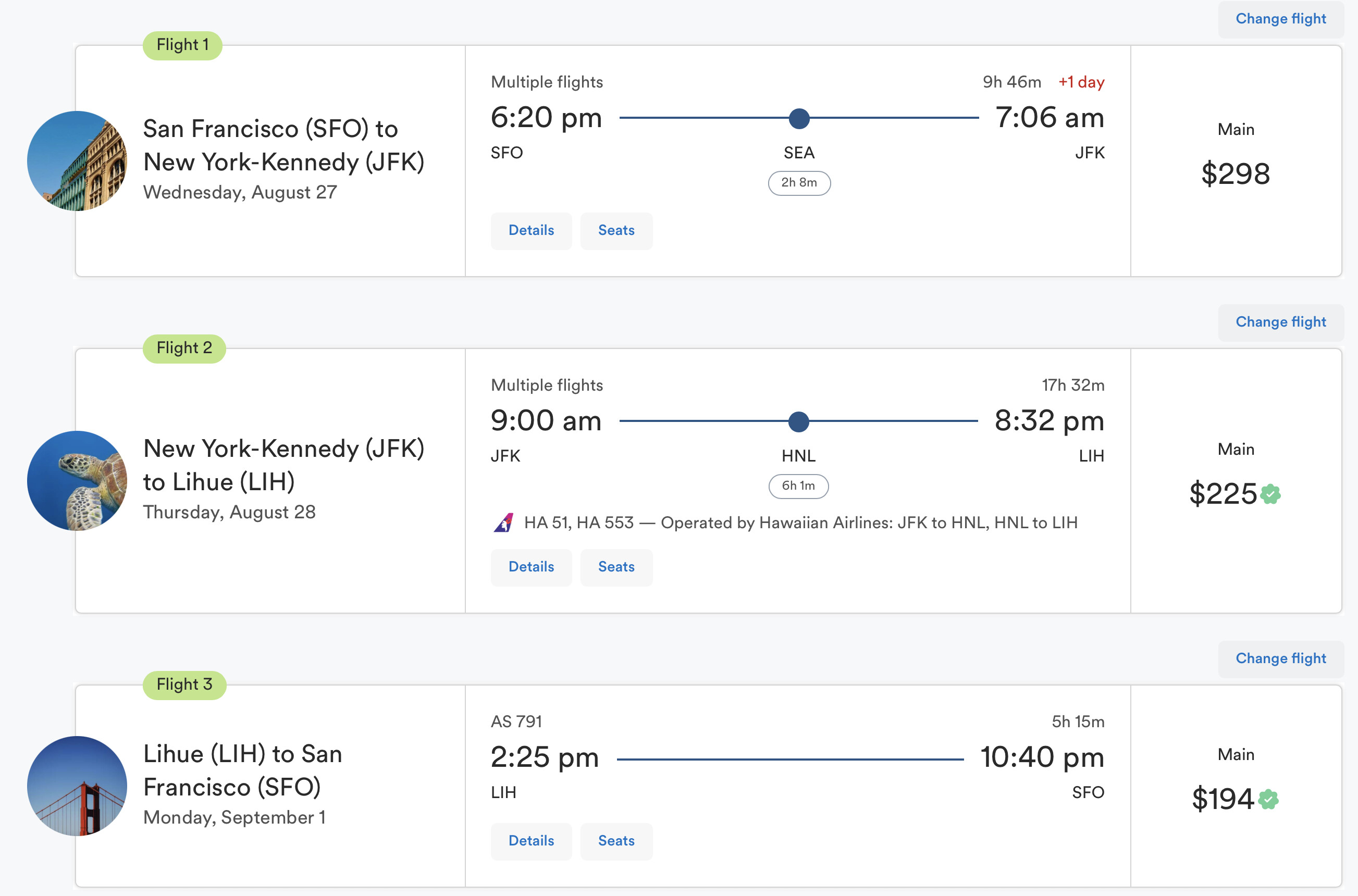Click the 6h 1m layover duration pill

[x=798, y=486]
